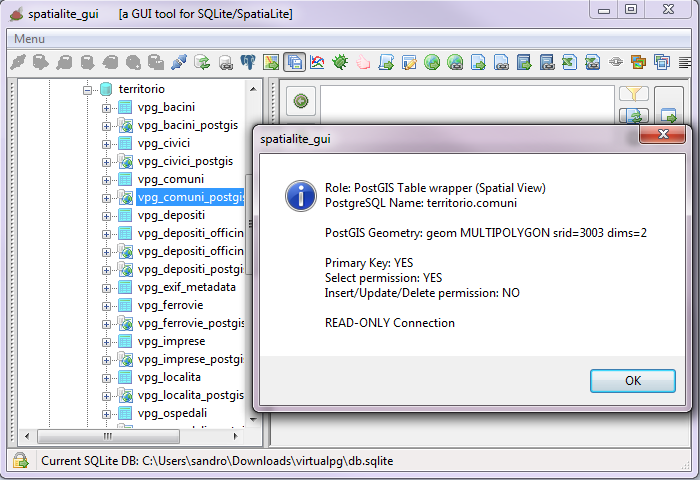Click the tree horizontal scrollbar thumb
The height and width of the screenshot is (480, 700).
point(108,436)
